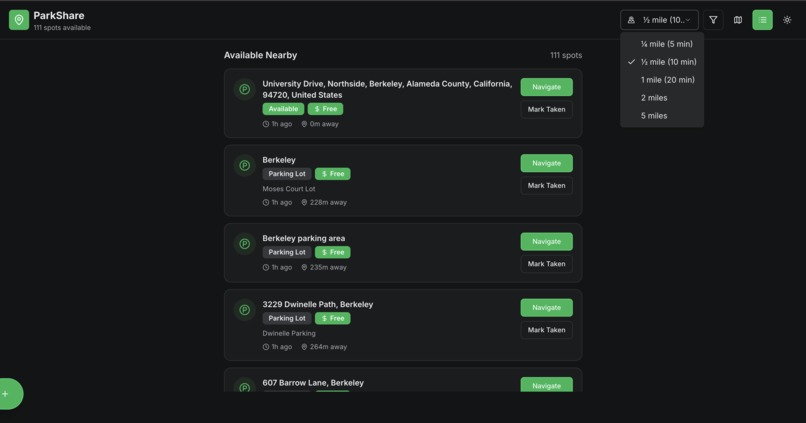Toggle light theme sun icon

(787, 20)
